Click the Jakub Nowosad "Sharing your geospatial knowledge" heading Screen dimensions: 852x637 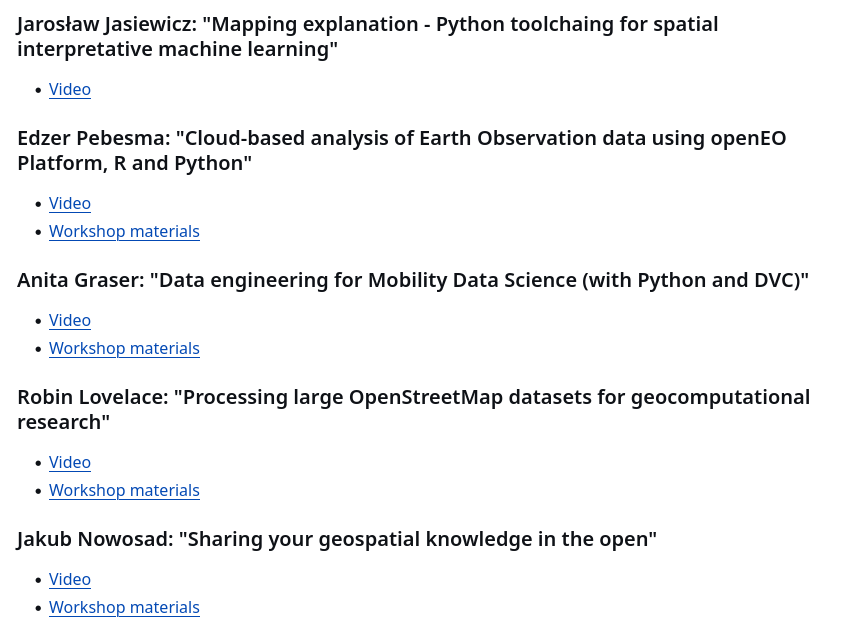pyautogui.click(x=337, y=539)
